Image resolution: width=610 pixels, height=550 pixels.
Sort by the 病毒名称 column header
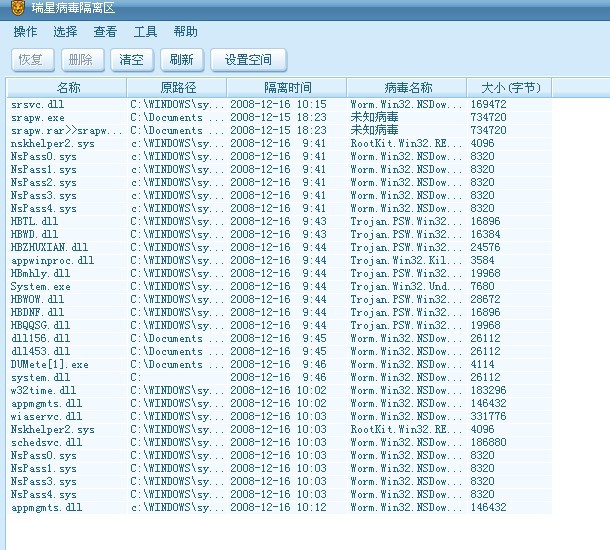click(x=407, y=88)
